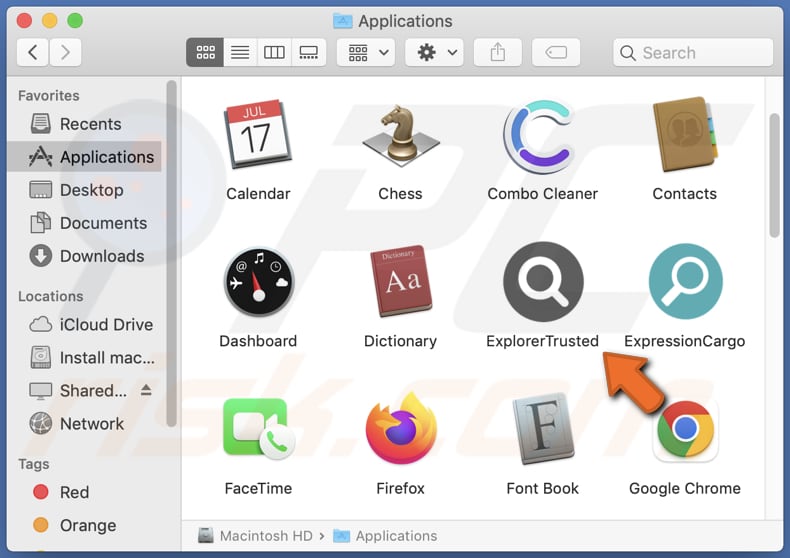Go back with the left chevron button

[x=33, y=52]
